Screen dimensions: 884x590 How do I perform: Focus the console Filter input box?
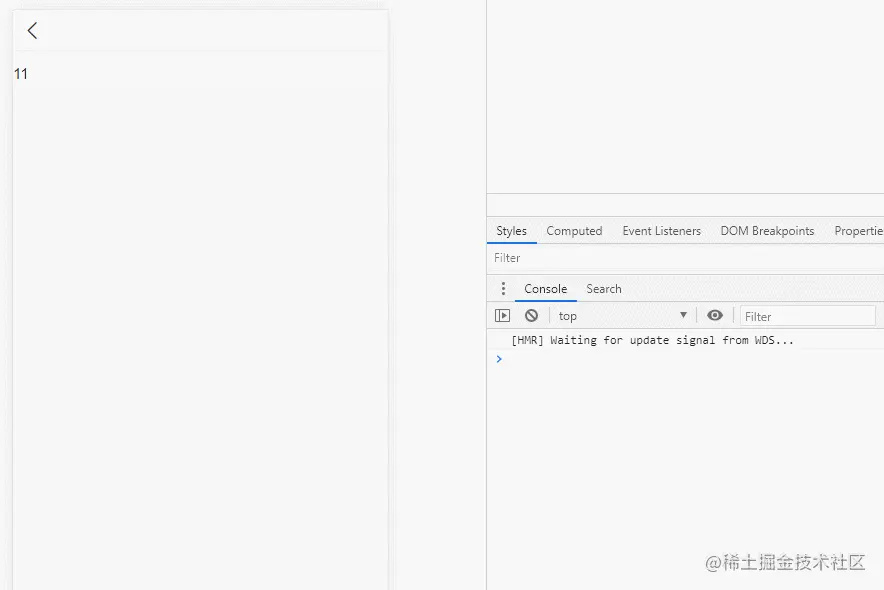pyautogui.click(x=807, y=316)
